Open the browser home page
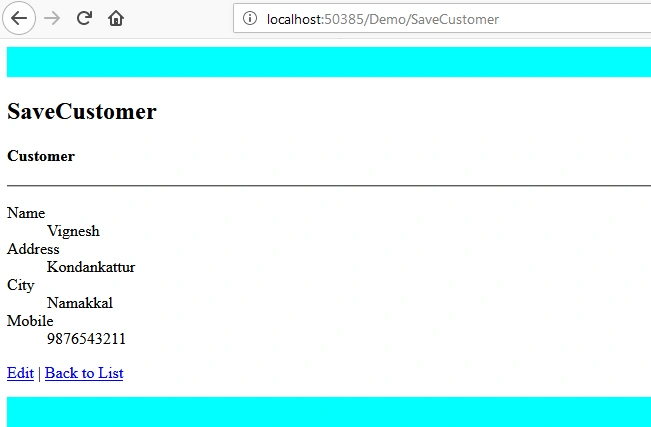651x427 pixels. (116, 18)
